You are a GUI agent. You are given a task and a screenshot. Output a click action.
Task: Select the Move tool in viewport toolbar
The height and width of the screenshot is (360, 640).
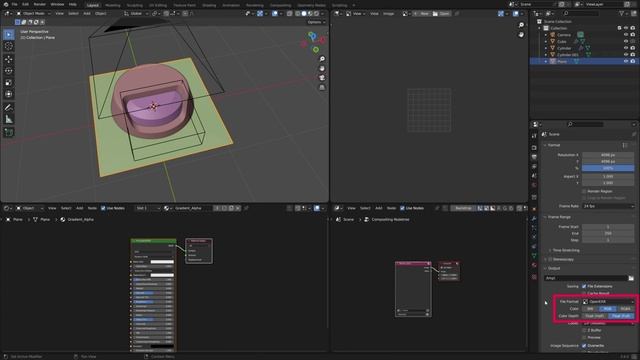pyautogui.click(x=9, y=60)
